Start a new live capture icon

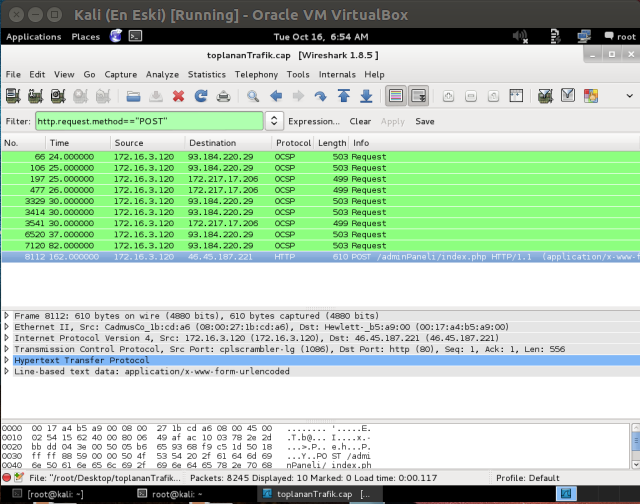point(58,96)
